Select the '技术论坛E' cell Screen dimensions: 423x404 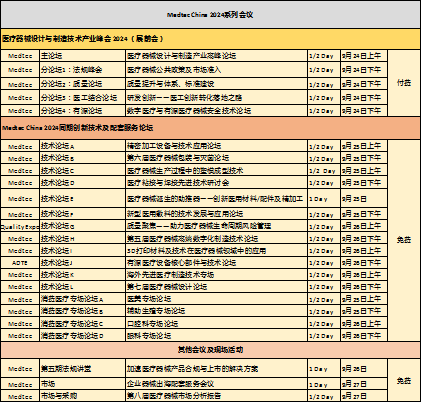pos(82,199)
